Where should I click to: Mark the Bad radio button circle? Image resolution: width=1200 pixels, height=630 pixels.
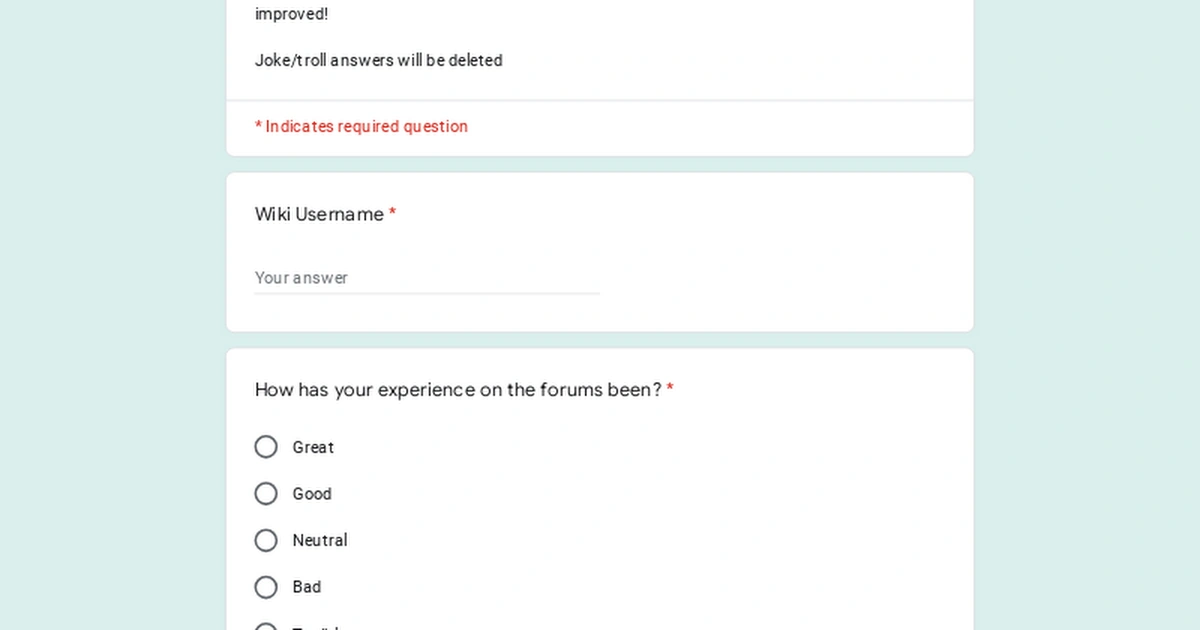[266, 587]
